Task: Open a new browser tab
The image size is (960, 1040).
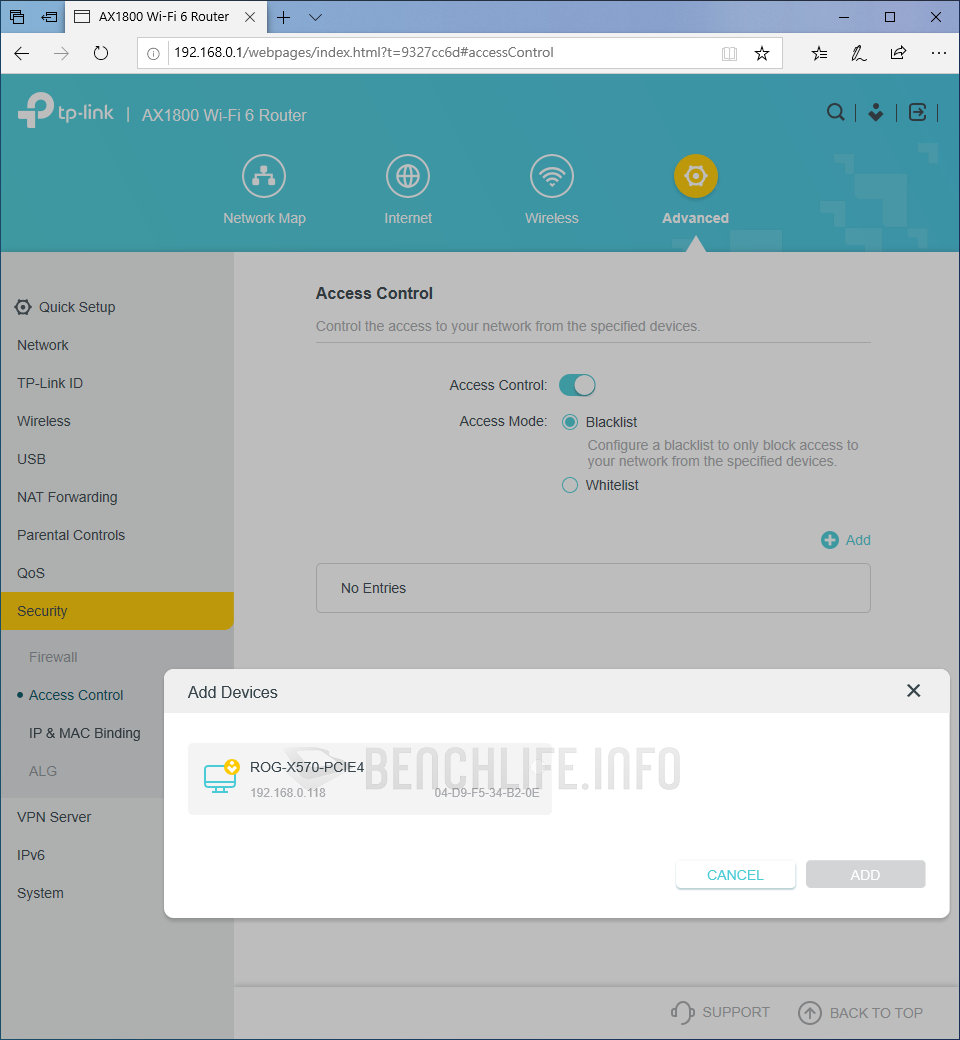Action: pos(283,17)
